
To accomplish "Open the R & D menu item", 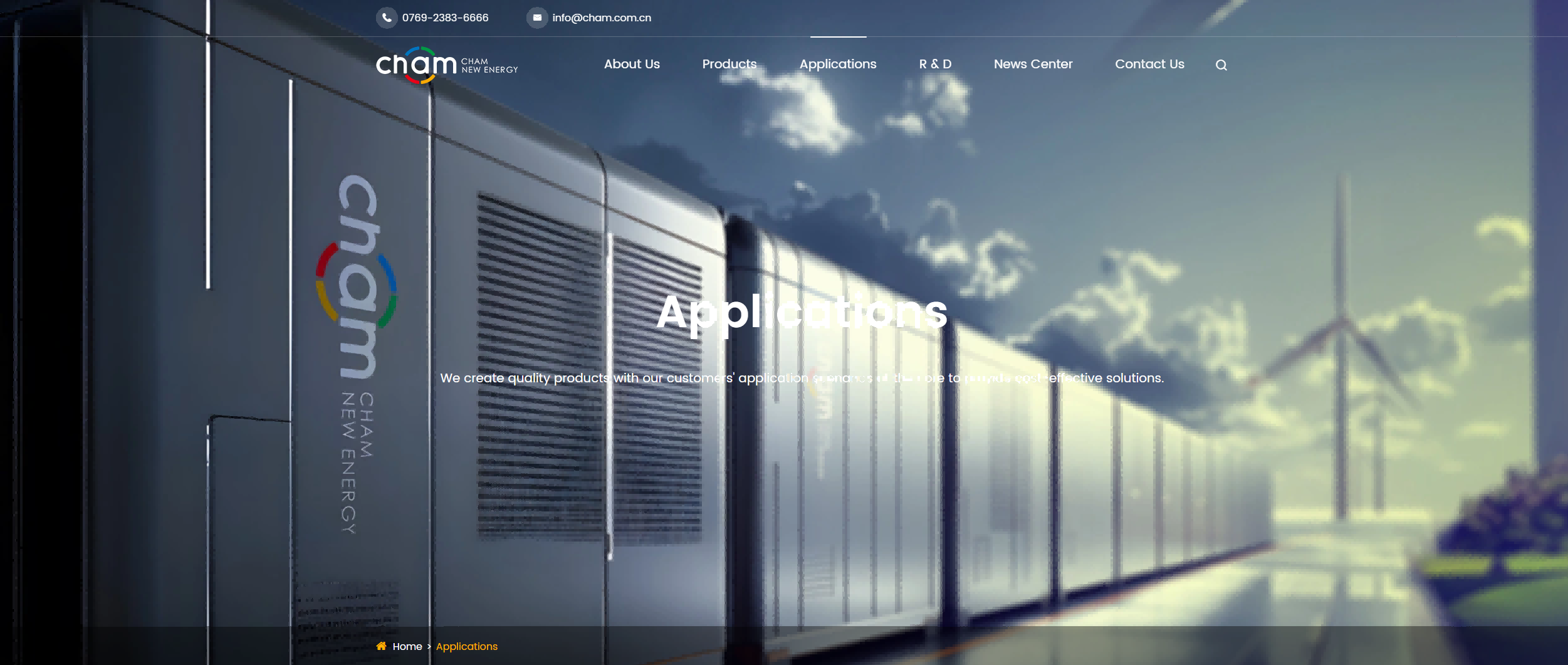I will [x=934, y=64].
